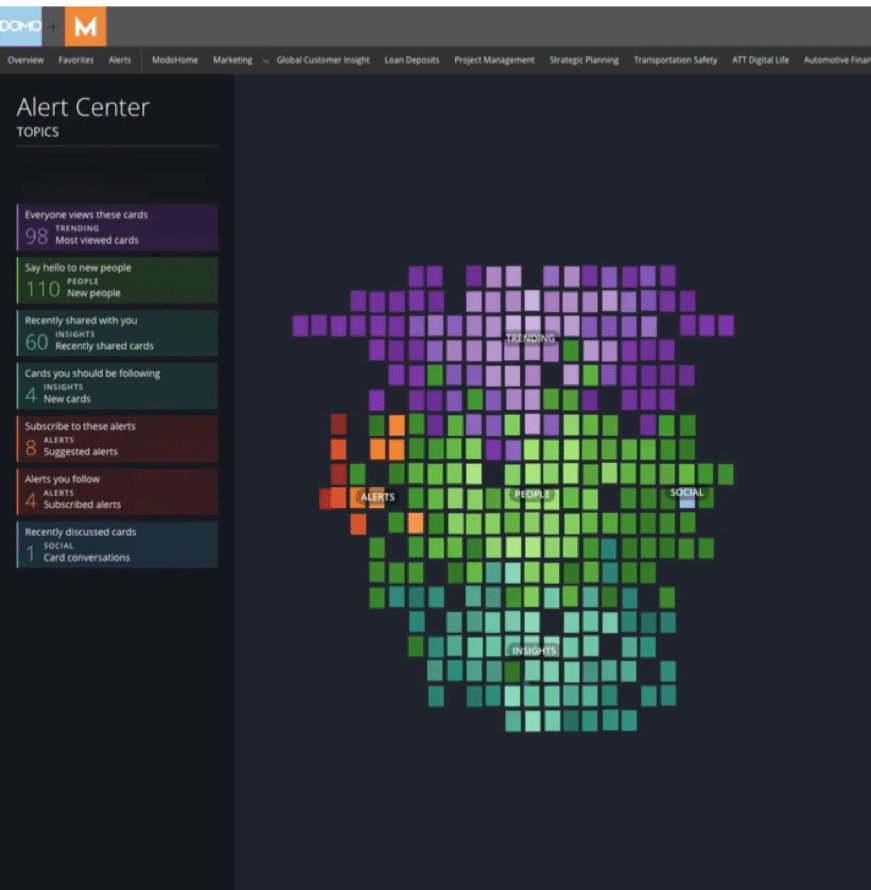Click the orange M logo tile

click(x=85, y=26)
